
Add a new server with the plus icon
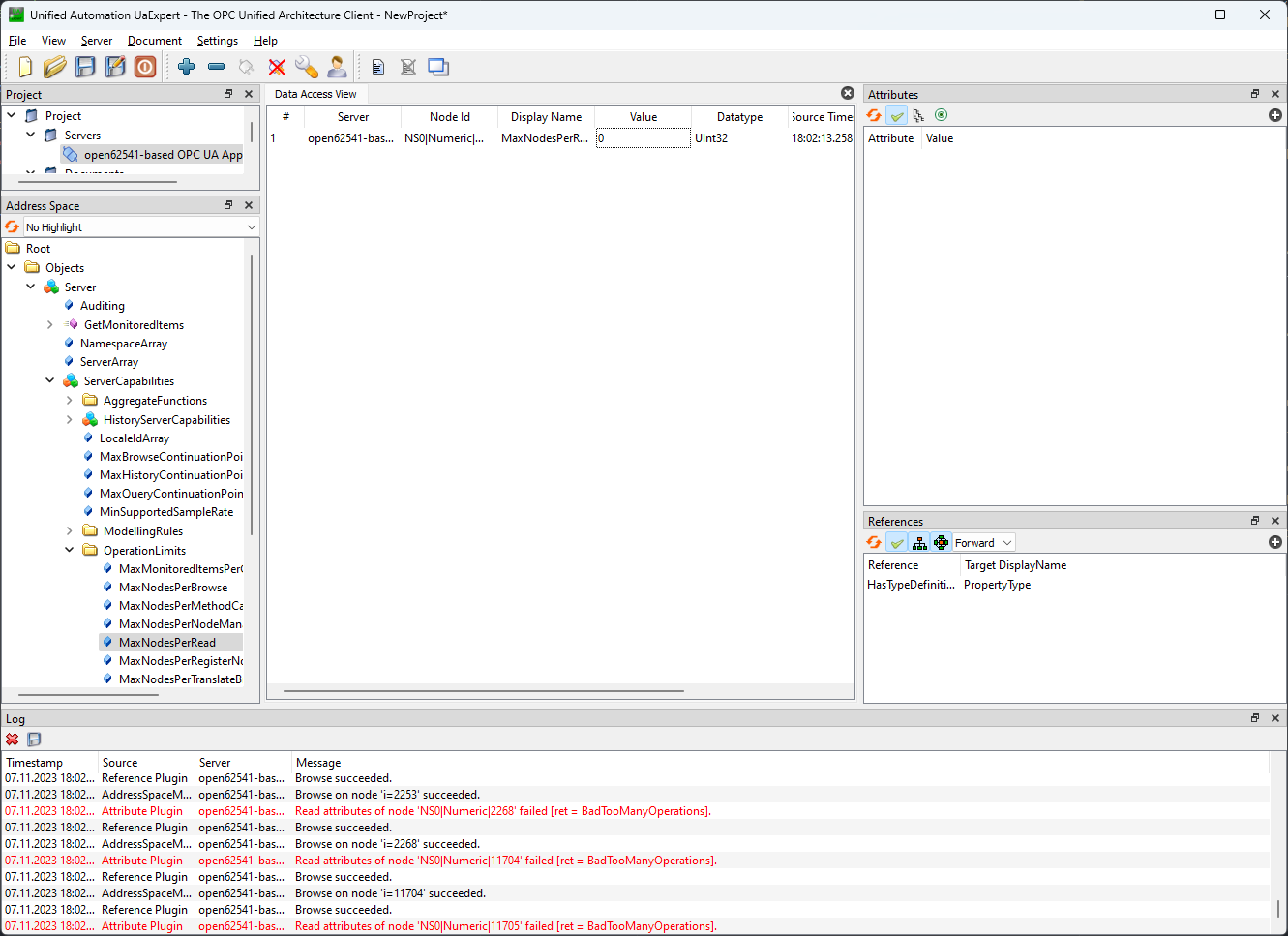coord(185,67)
